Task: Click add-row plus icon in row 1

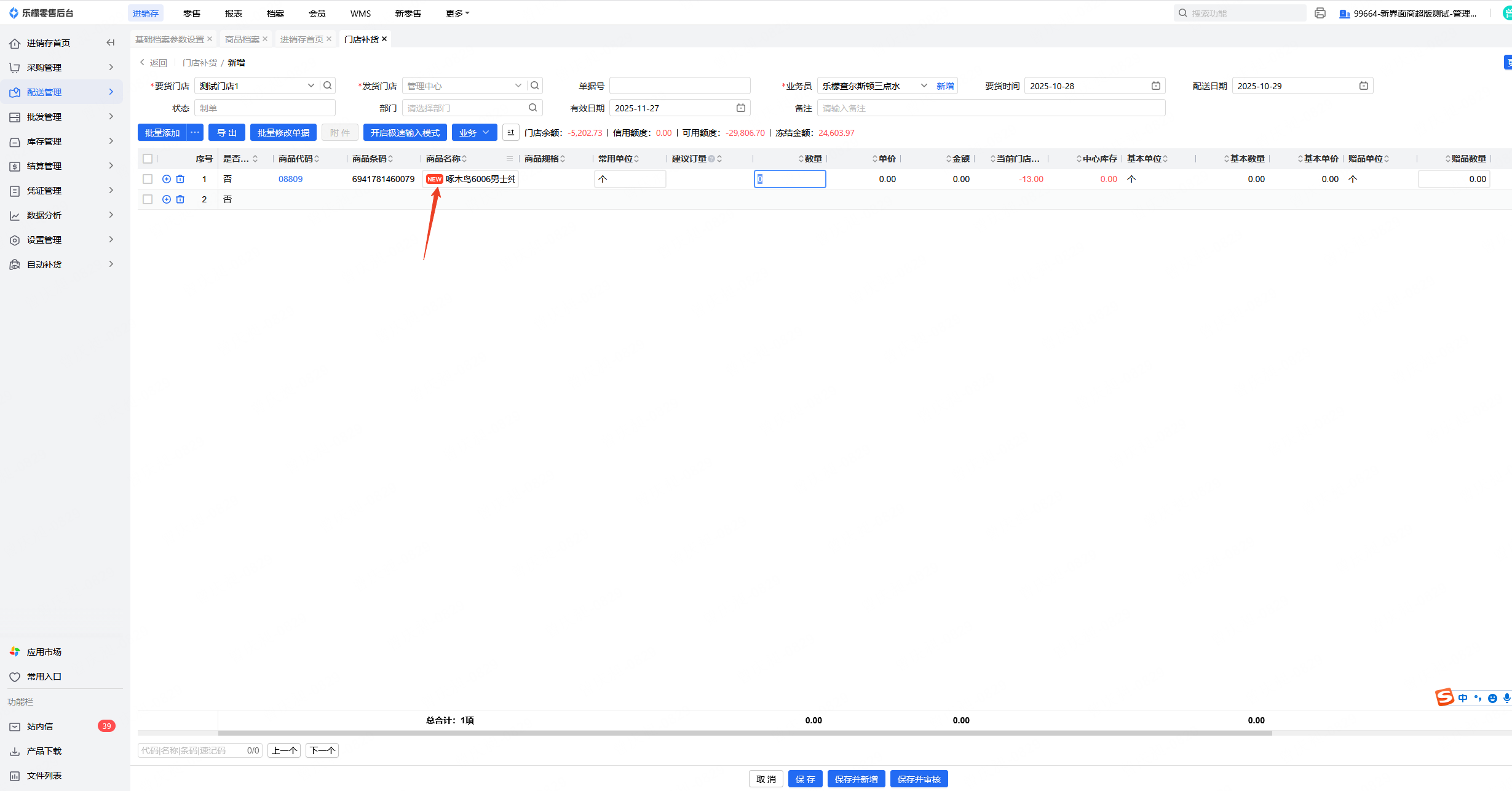Action: [x=167, y=179]
